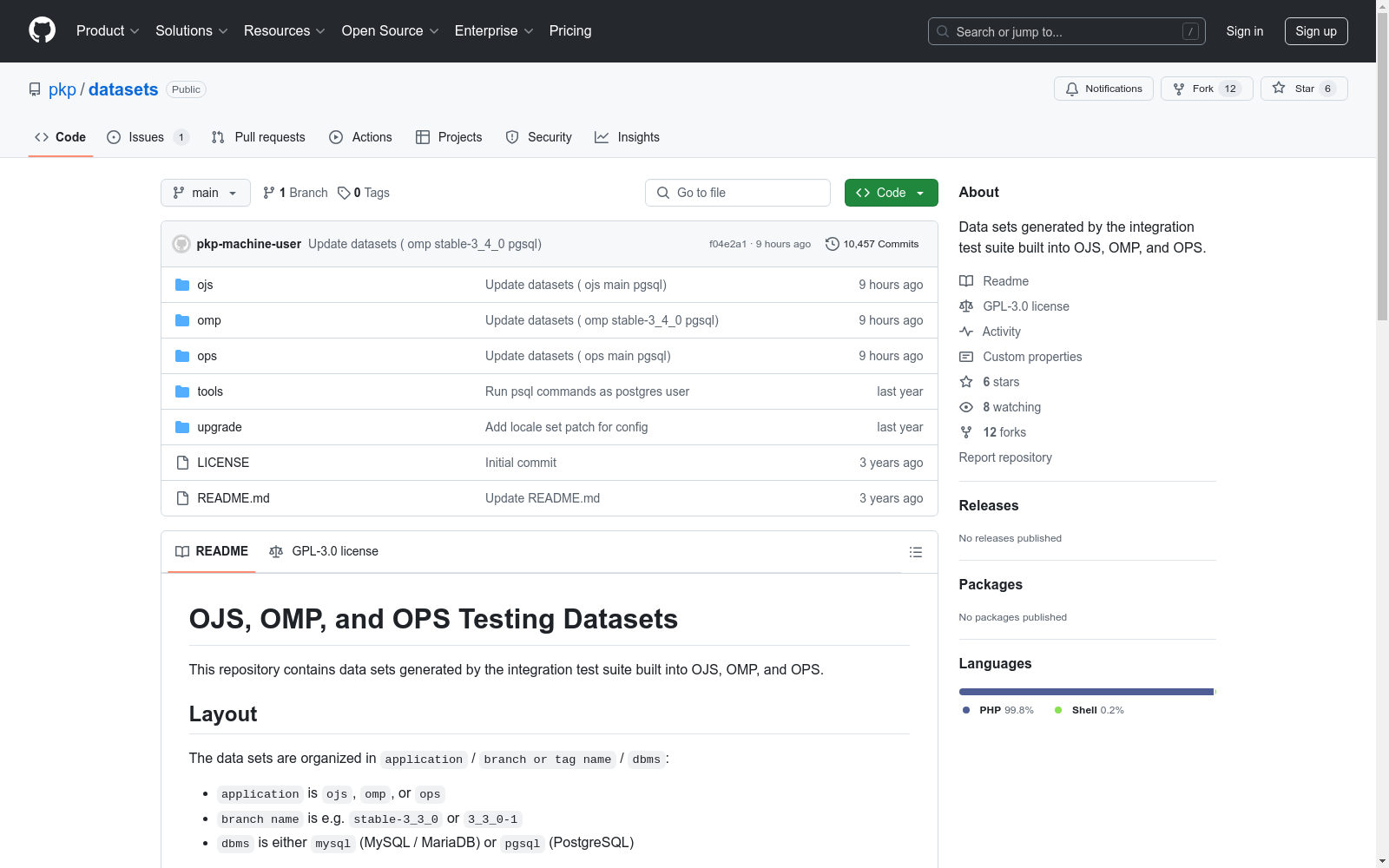
Task: Click the branch icon beside 1 Branch
Action: 269,193
